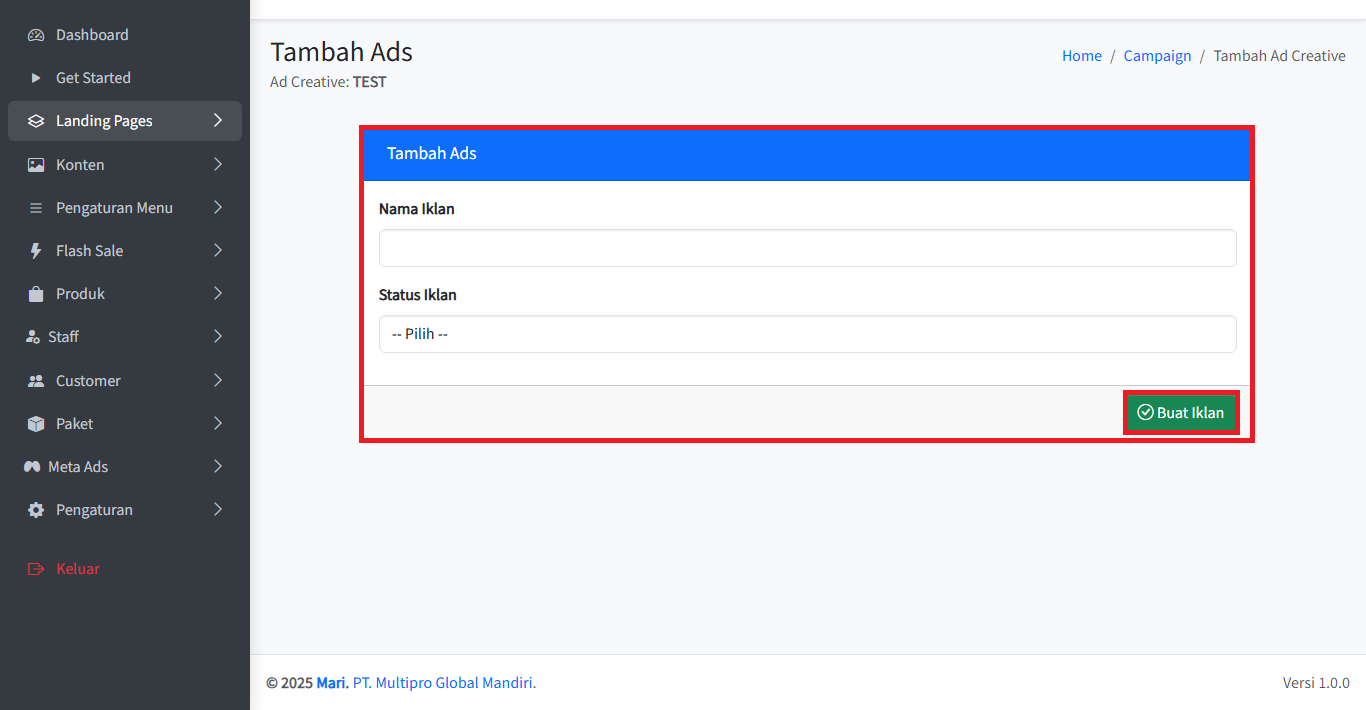Expand the Staff submenu chevron
The height and width of the screenshot is (710, 1366).
218,337
